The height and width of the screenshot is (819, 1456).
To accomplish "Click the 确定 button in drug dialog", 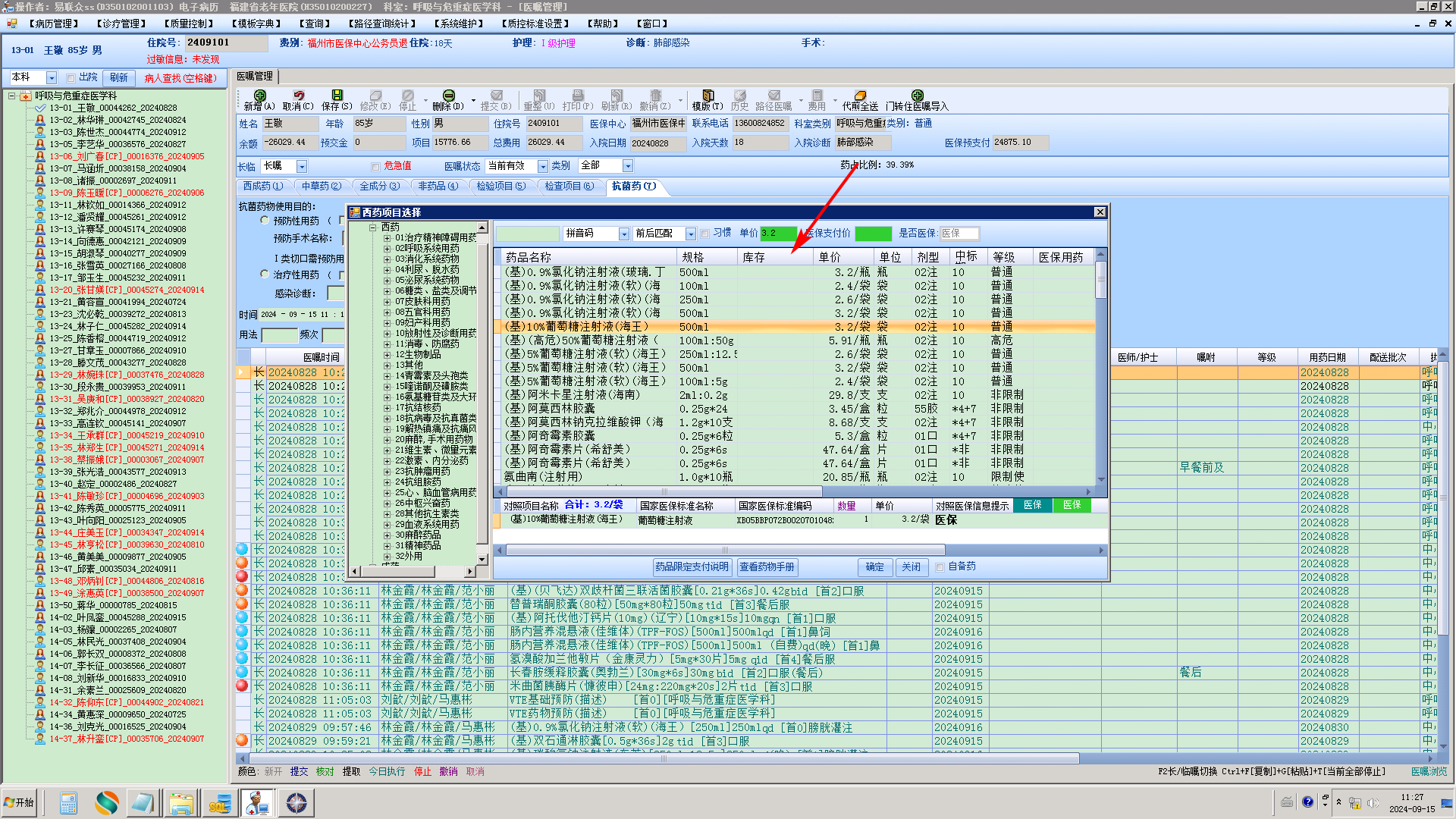I will point(874,567).
